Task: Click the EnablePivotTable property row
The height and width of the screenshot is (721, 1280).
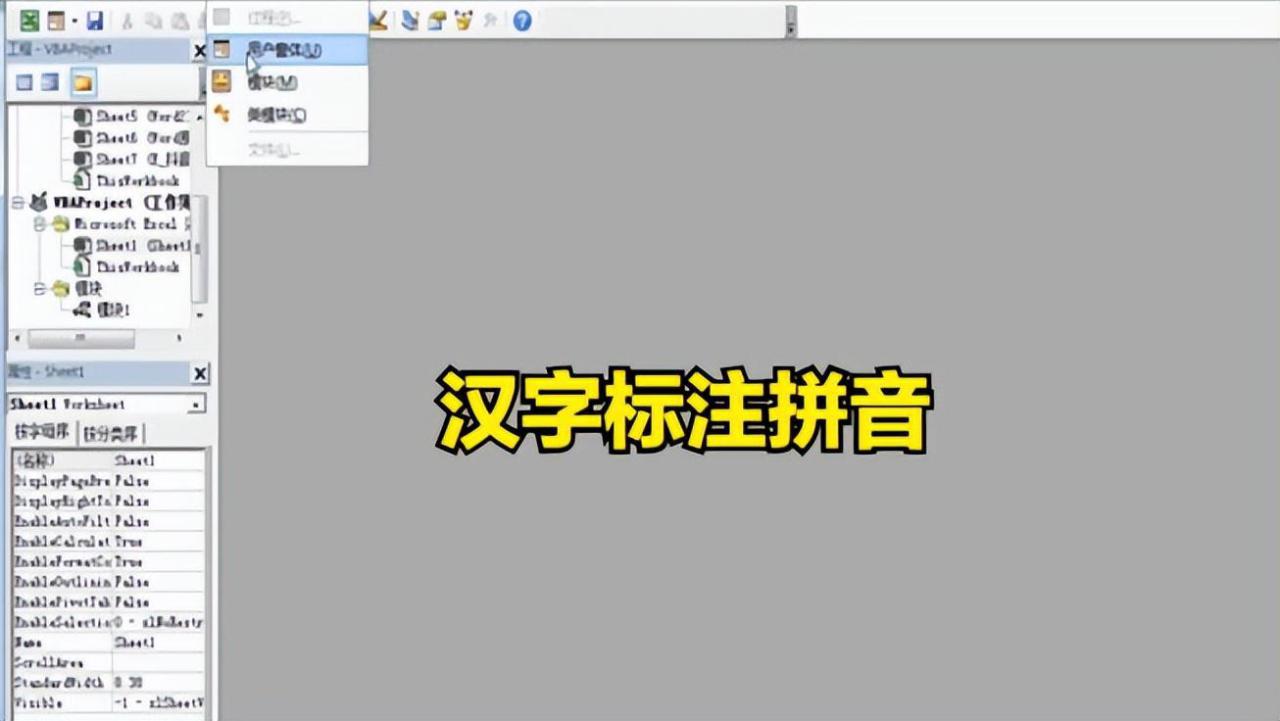Action: (x=108, y=602)
